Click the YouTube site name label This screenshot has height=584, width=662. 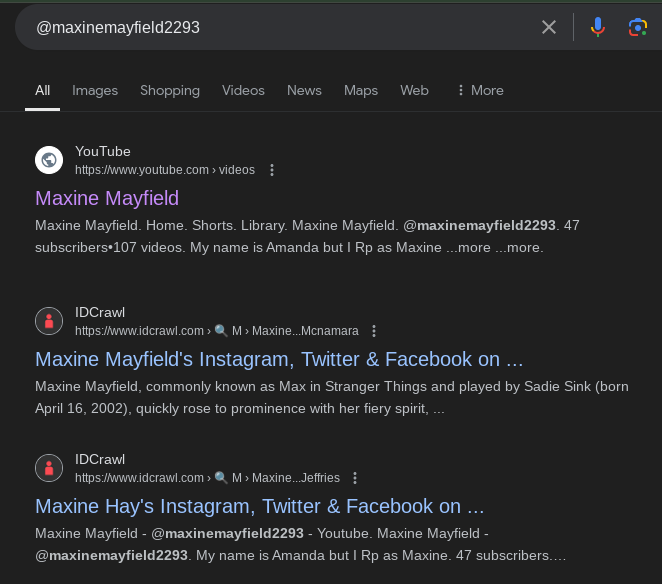[103, 152]
